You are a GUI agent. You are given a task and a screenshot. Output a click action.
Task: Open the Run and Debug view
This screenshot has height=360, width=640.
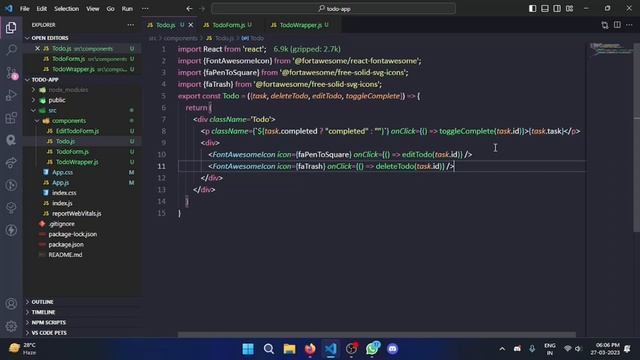(x=11, y=95)
